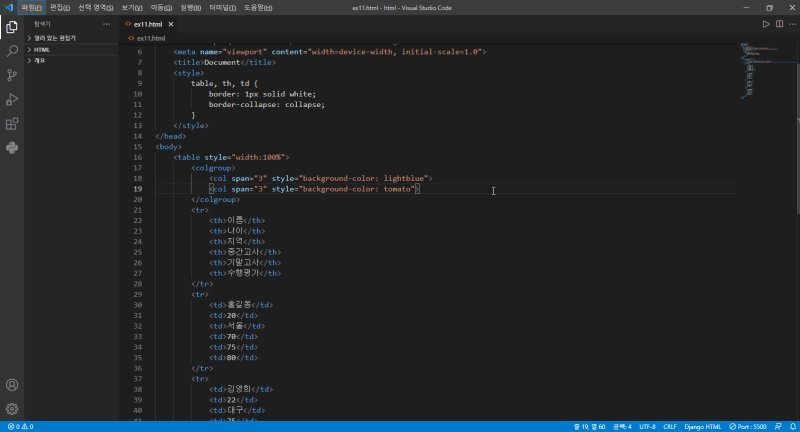Click the 탐색기 panel title
Screen dimensions: 800x432
(42, 24)
